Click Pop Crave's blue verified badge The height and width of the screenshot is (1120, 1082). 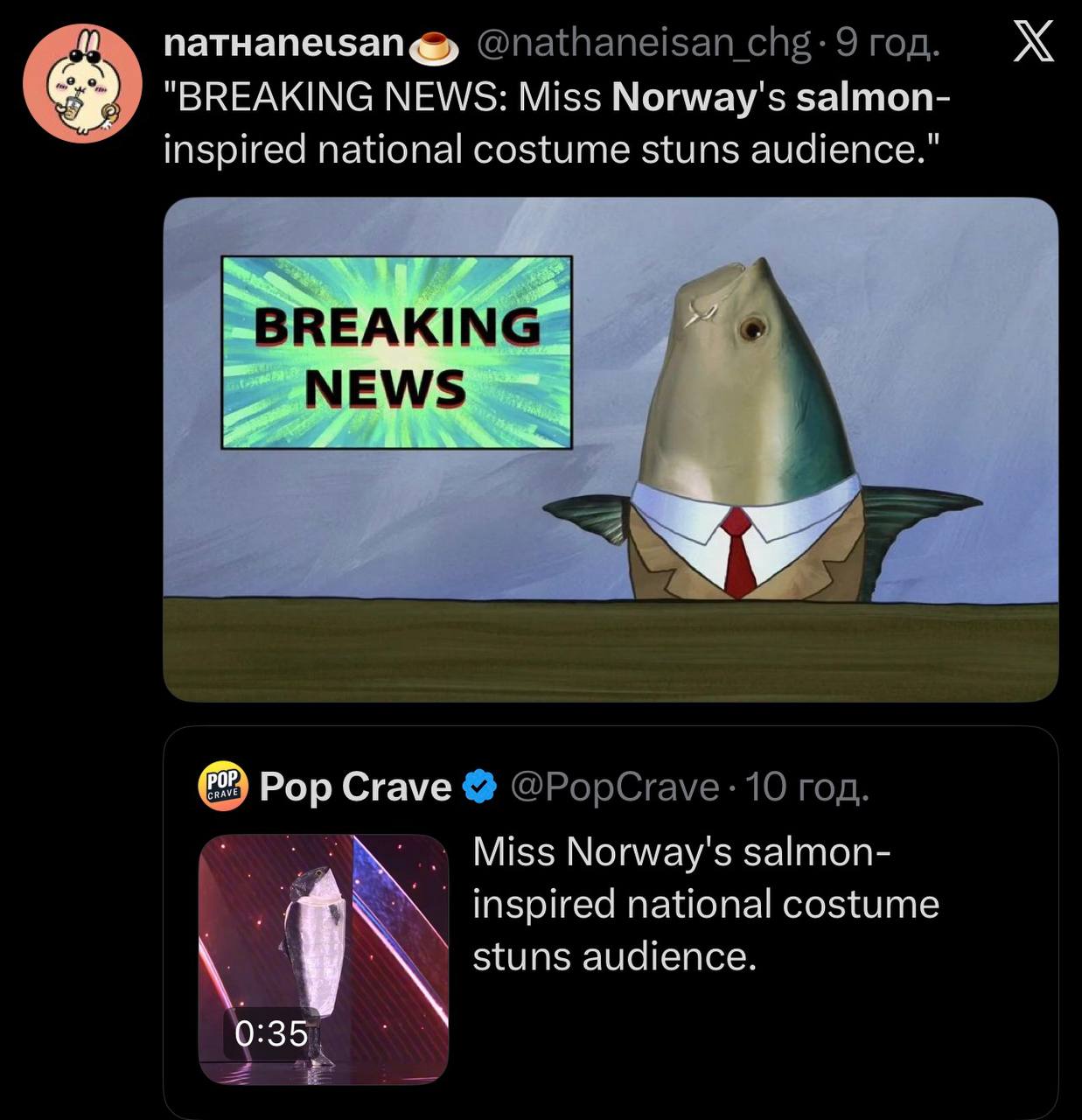coord(479,787)
